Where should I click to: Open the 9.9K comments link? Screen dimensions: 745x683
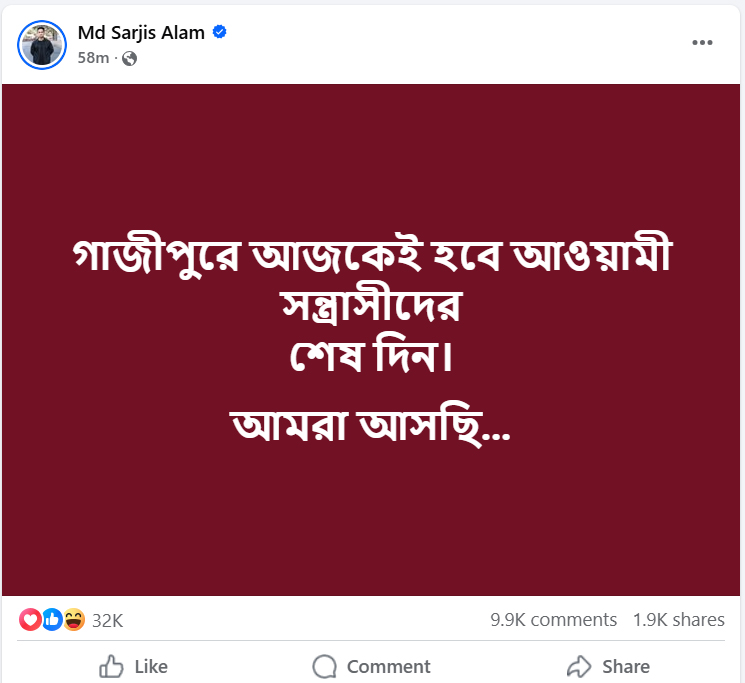(x=553, y=620)
